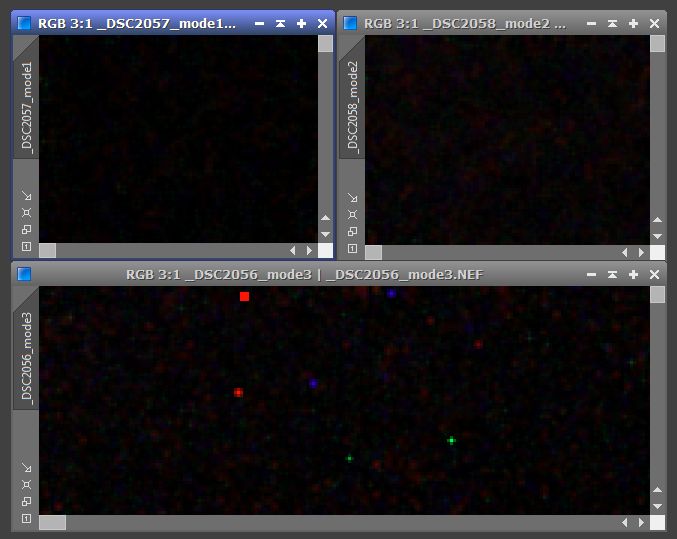Click the 1:1 zoom icon in the mode1 window sidebar
677x539 pixels.
pyautogui.click(x=27, y=247)
